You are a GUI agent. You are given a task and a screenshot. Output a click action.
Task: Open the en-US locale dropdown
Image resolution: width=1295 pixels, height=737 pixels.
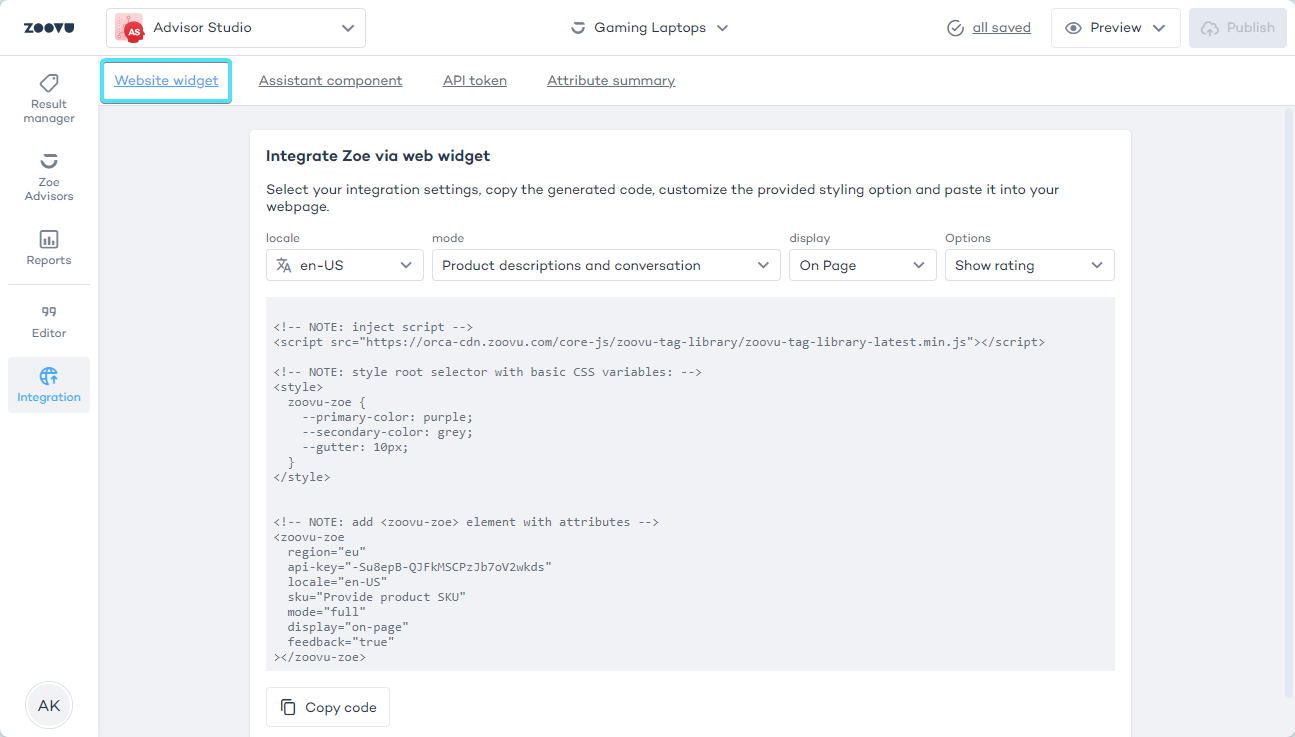coord(344,264)
